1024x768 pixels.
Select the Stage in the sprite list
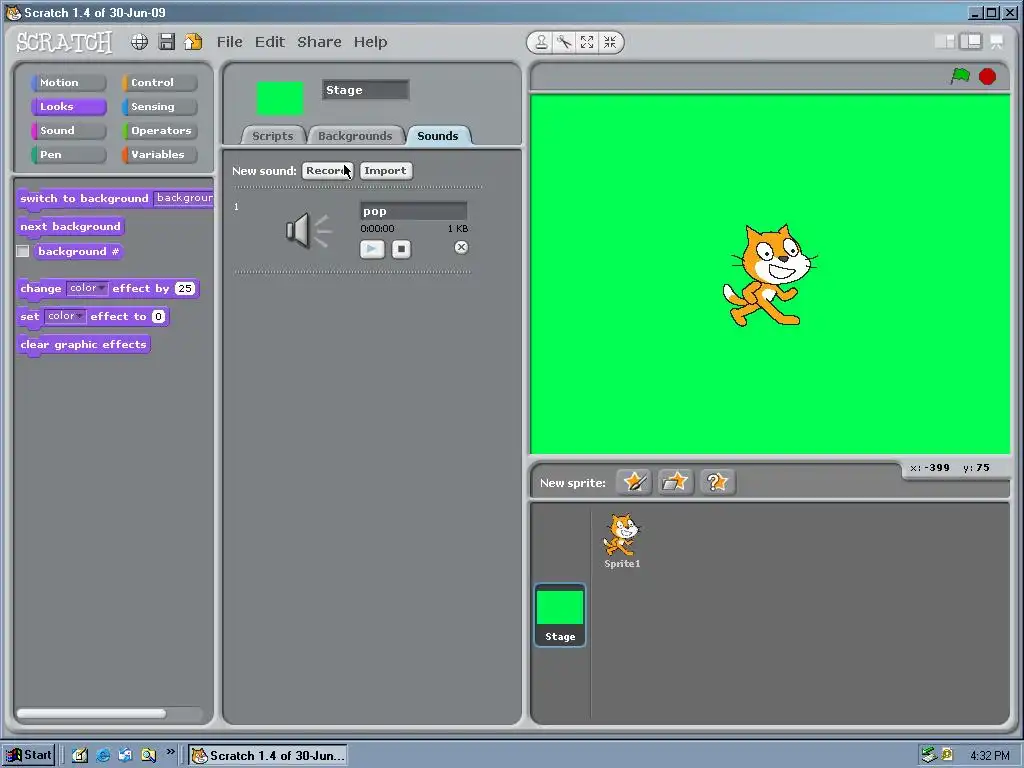click(x=560, y=615)
